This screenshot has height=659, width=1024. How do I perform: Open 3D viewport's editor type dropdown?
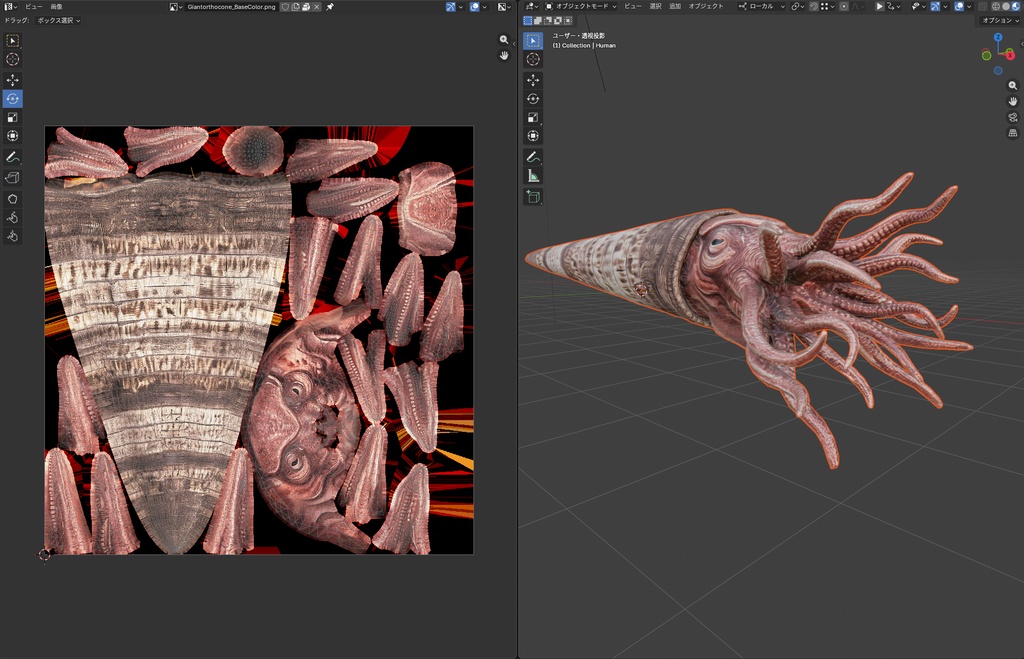(532, 7)
